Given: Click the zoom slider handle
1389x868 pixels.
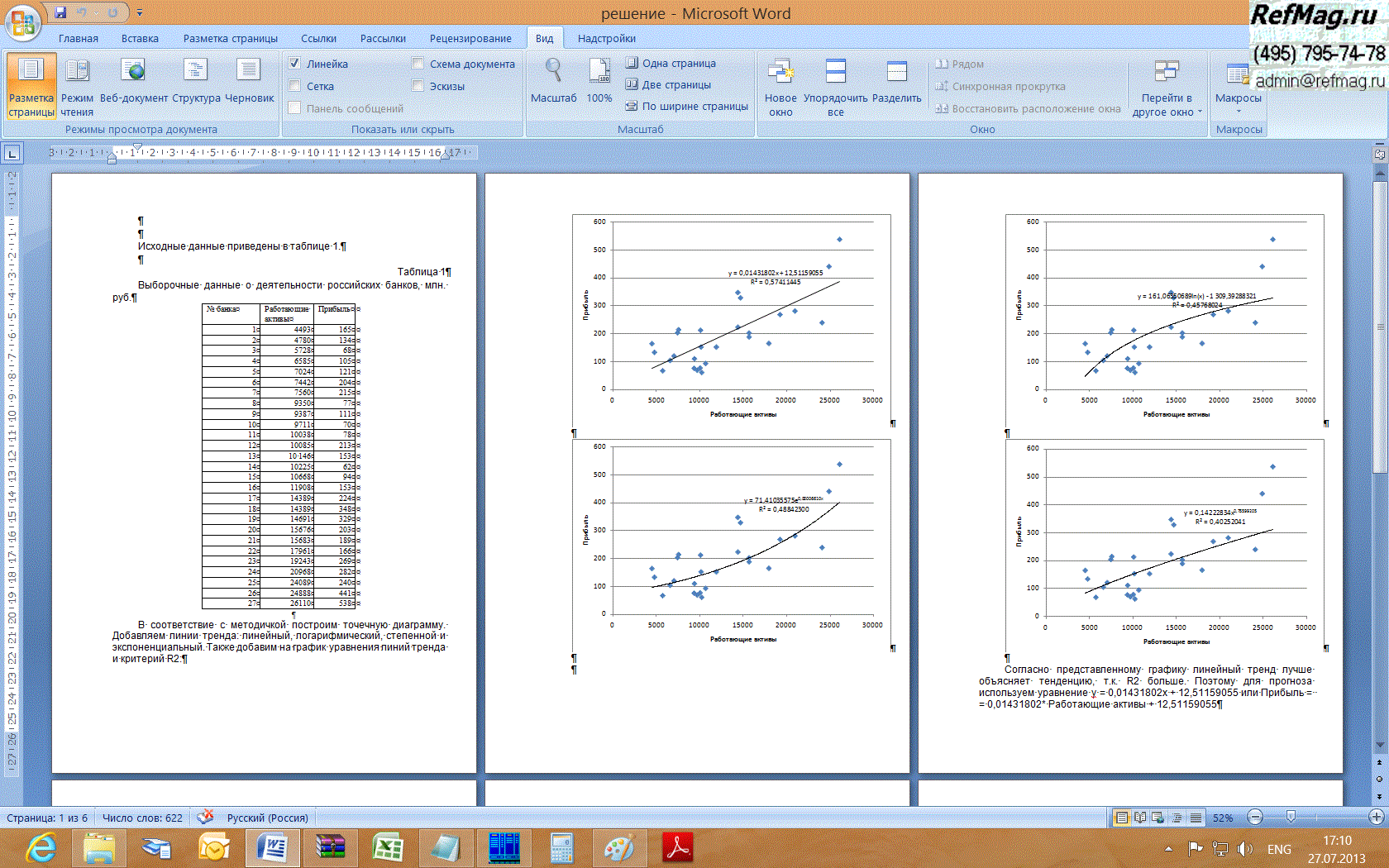Looking at the screenshot, I should coord(1291,817).
